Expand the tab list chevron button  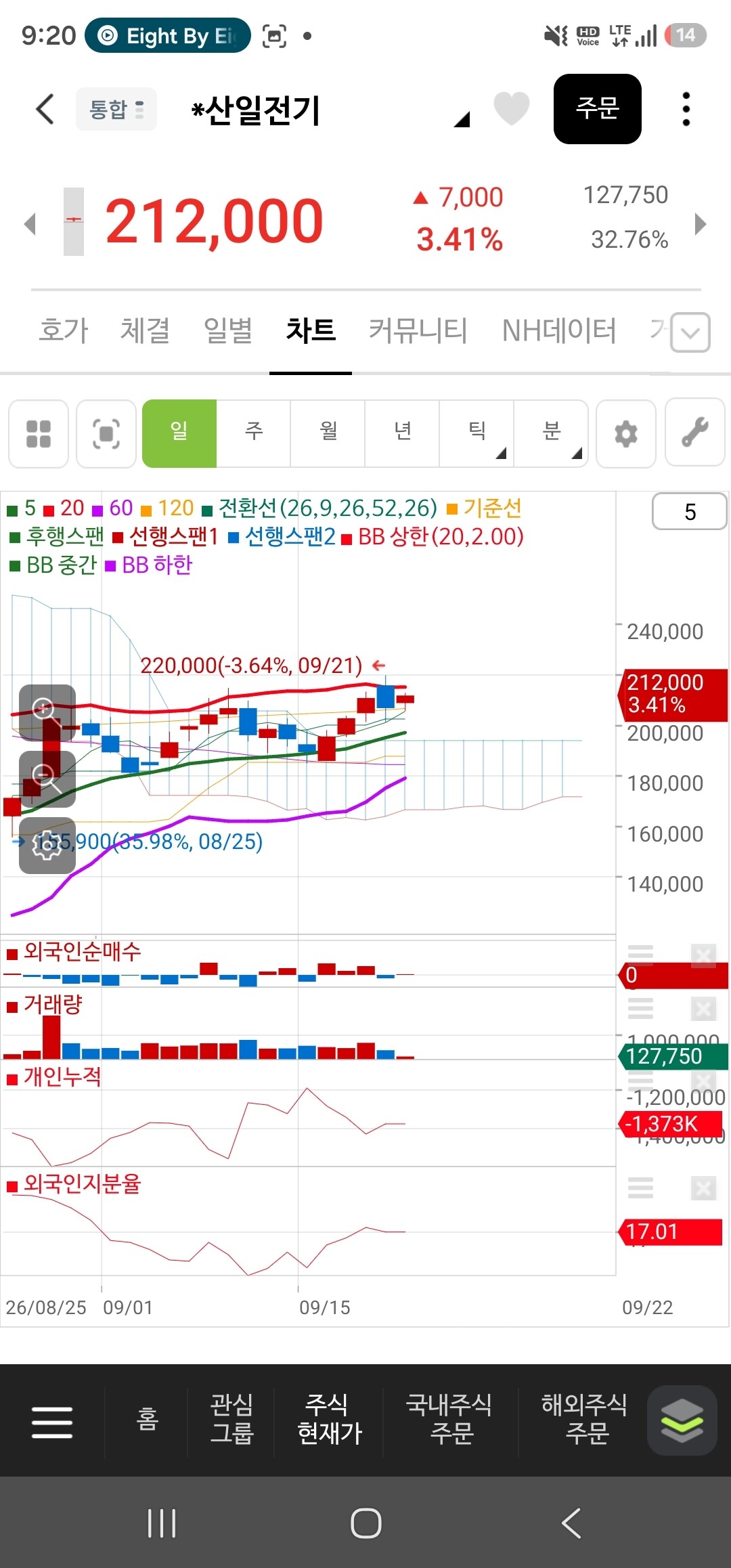(x=690, y=332)
